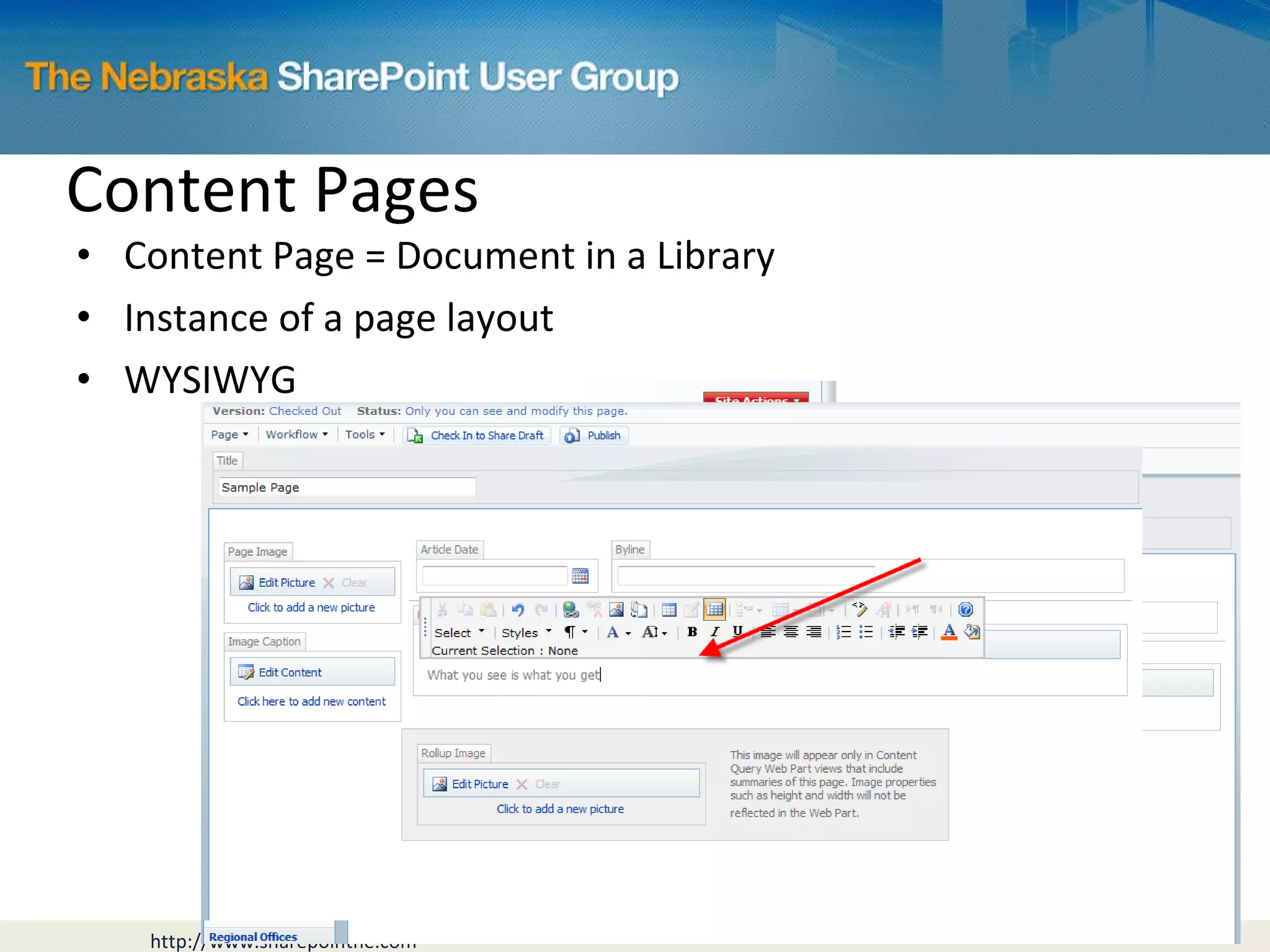This screenshot has width=1270, height=952.
Task: Insert an image using the picture icon
Action: [616, 610]
